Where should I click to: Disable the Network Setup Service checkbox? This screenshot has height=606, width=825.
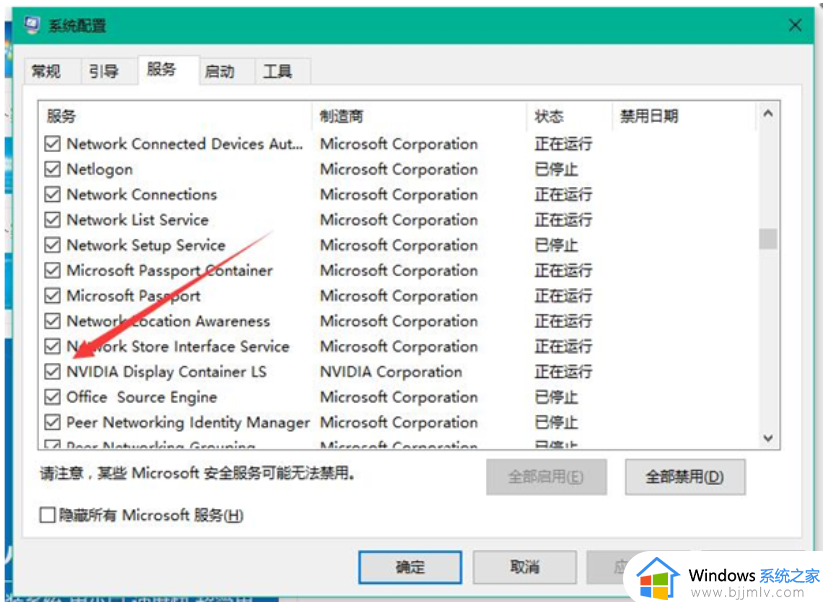point(52,245)
